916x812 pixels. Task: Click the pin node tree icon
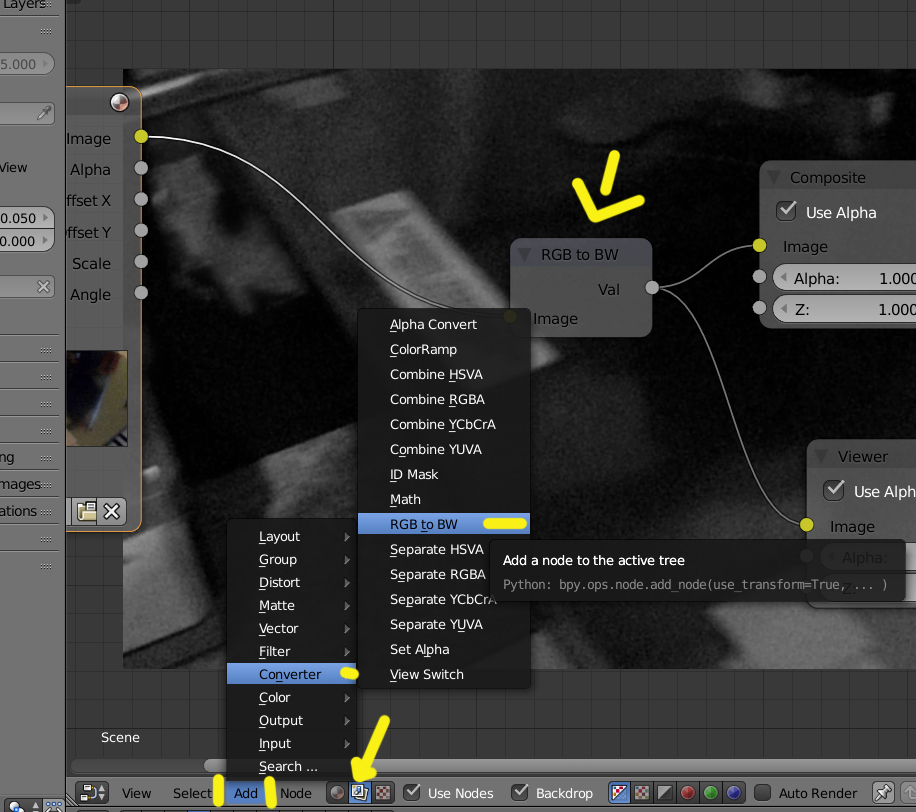(x=883, y=793)
